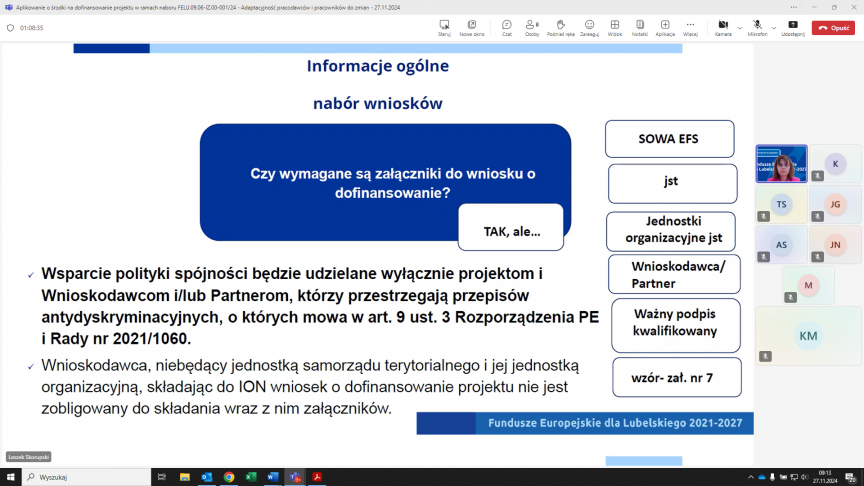Image resolution: width=864 pixels, height=486 pixels.
Task: Leave the meeting with Opuść
Action: 833,28
